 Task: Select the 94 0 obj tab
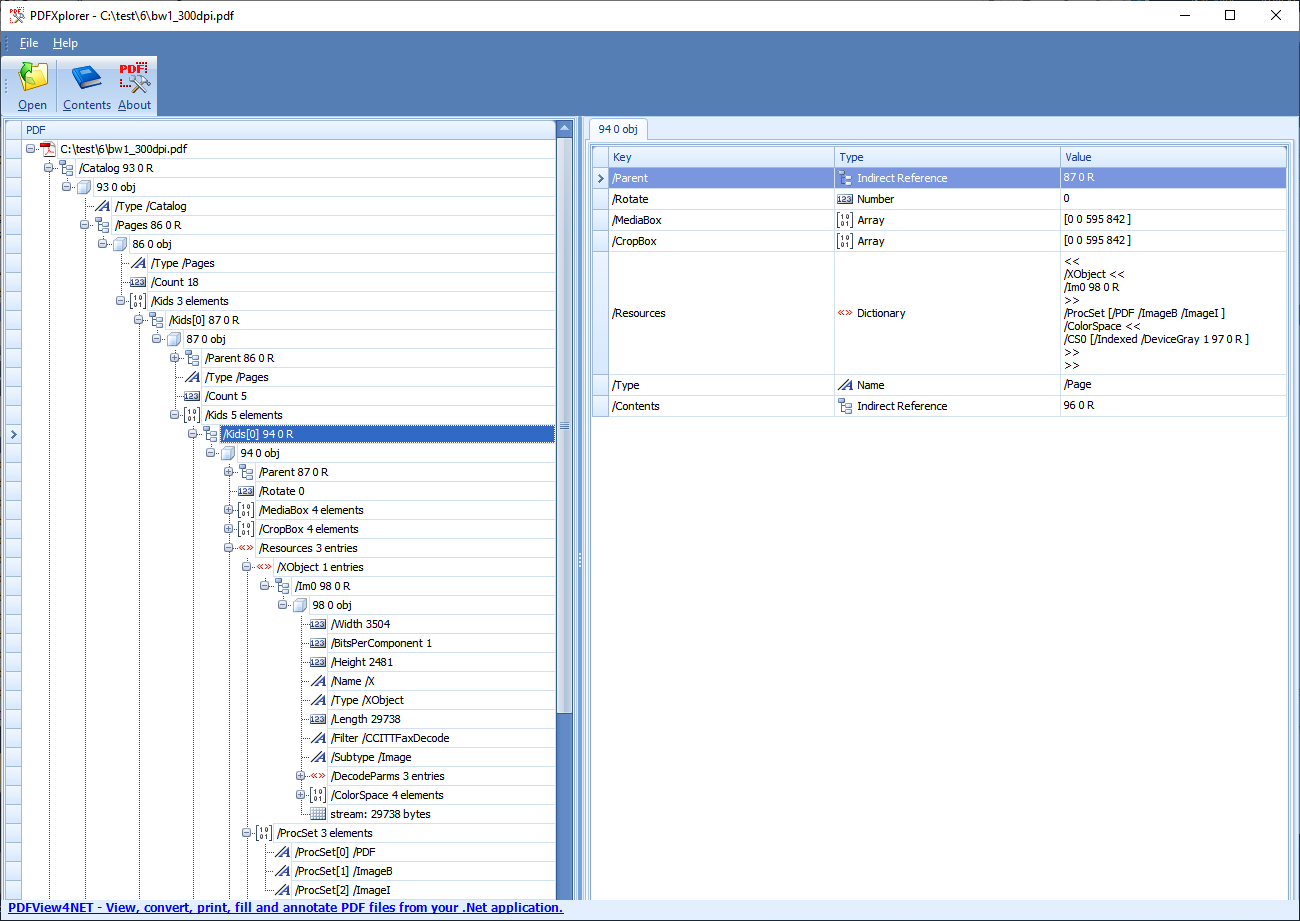tap(618, 130)
